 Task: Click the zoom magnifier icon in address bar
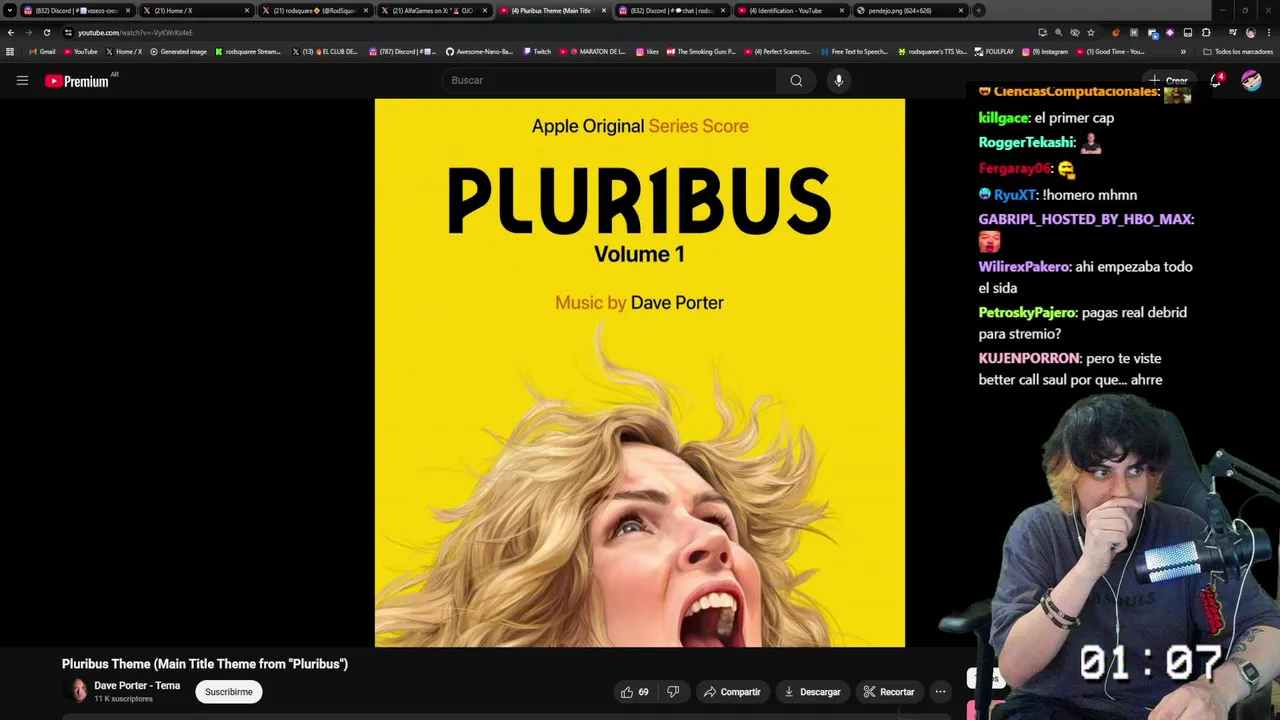(x=1059, y=32)
